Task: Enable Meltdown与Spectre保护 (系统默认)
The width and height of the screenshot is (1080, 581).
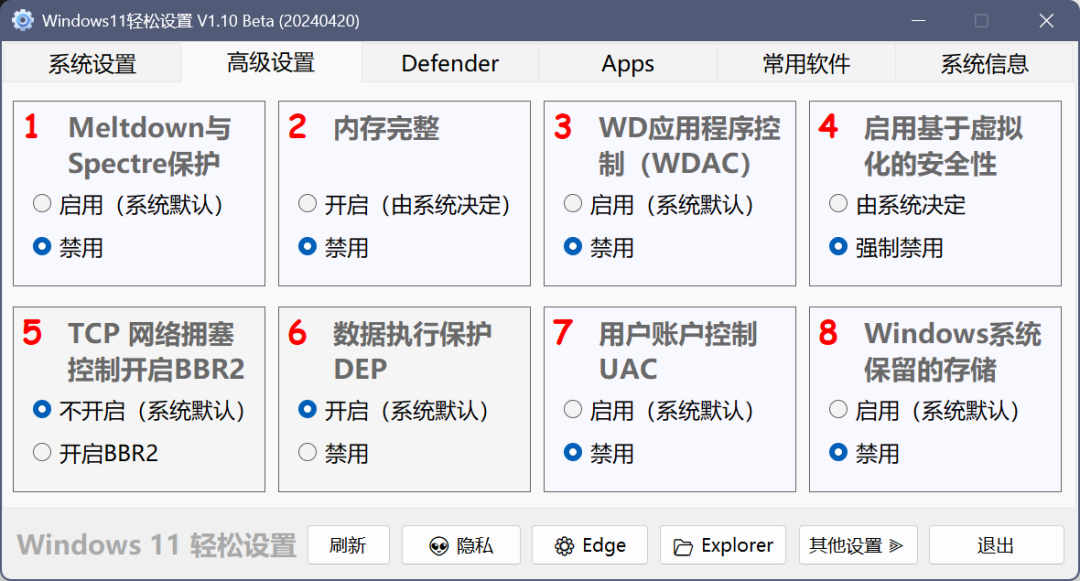Action: [x=42, y=204]
